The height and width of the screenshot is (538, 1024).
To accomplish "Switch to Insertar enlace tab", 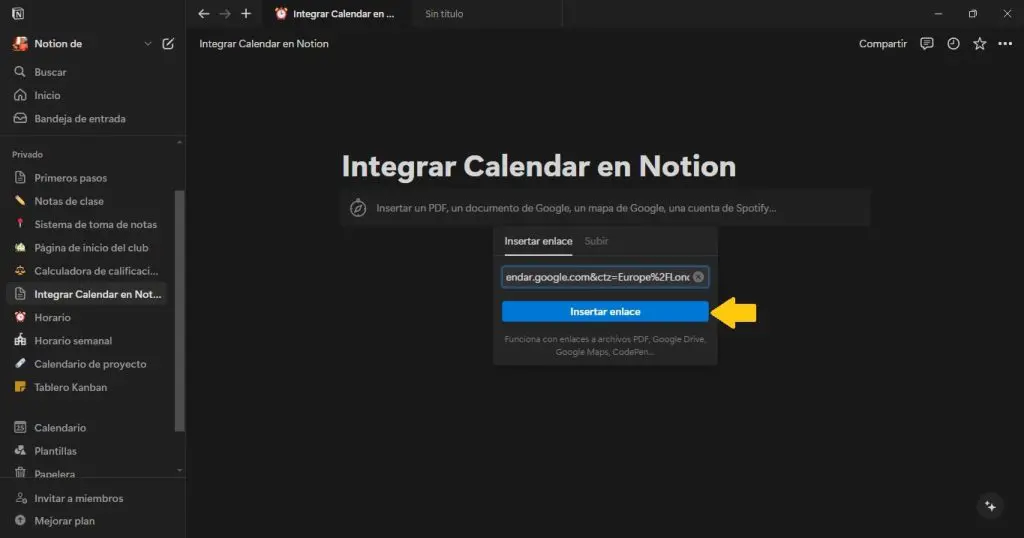I will point(538,242).
